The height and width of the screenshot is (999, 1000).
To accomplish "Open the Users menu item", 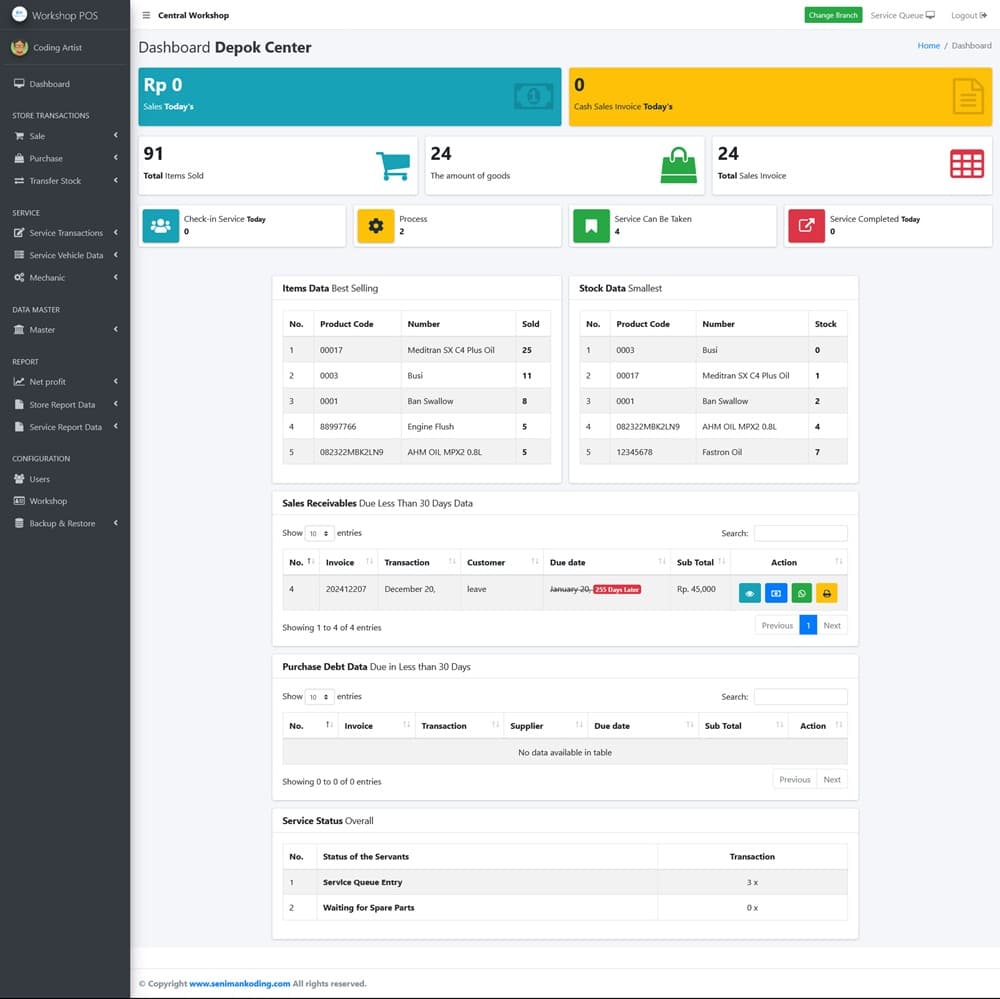I will click(39, 479).
